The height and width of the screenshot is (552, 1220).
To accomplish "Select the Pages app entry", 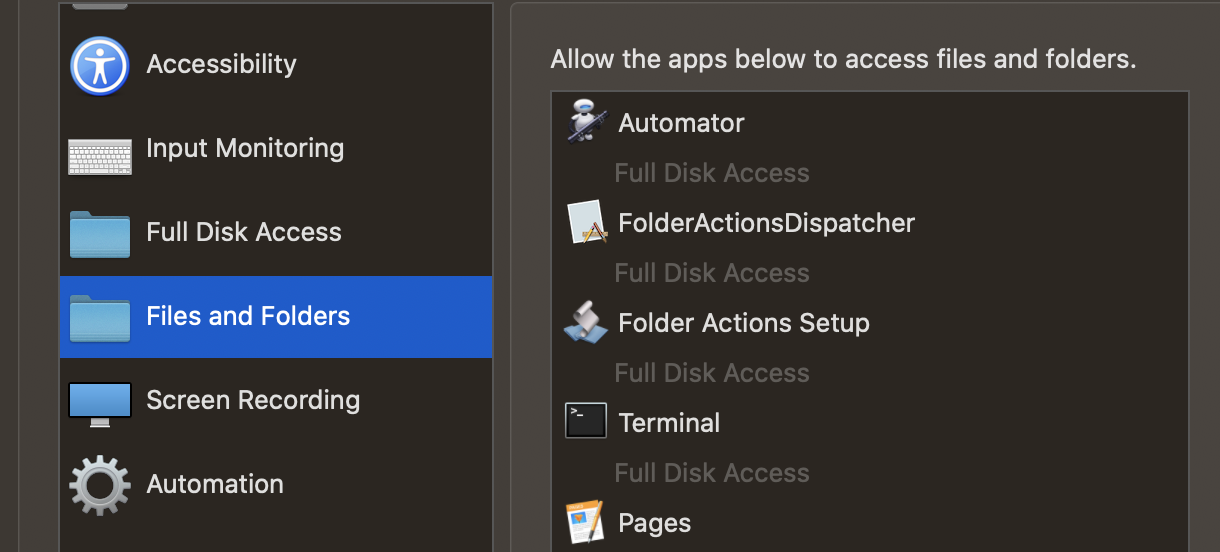I will (x=870, y=523).
